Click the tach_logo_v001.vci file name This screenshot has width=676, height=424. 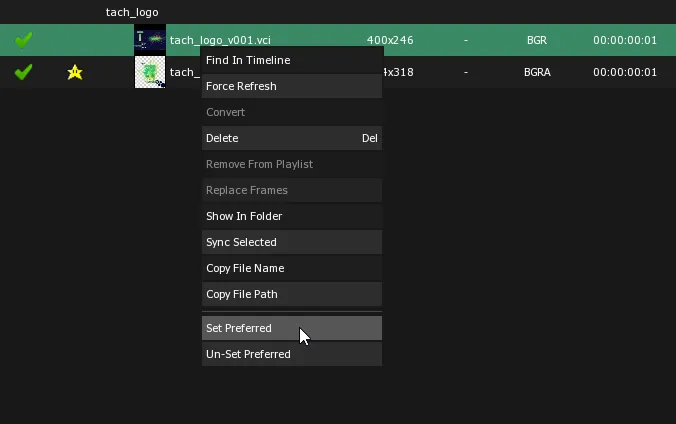(220, 40)
